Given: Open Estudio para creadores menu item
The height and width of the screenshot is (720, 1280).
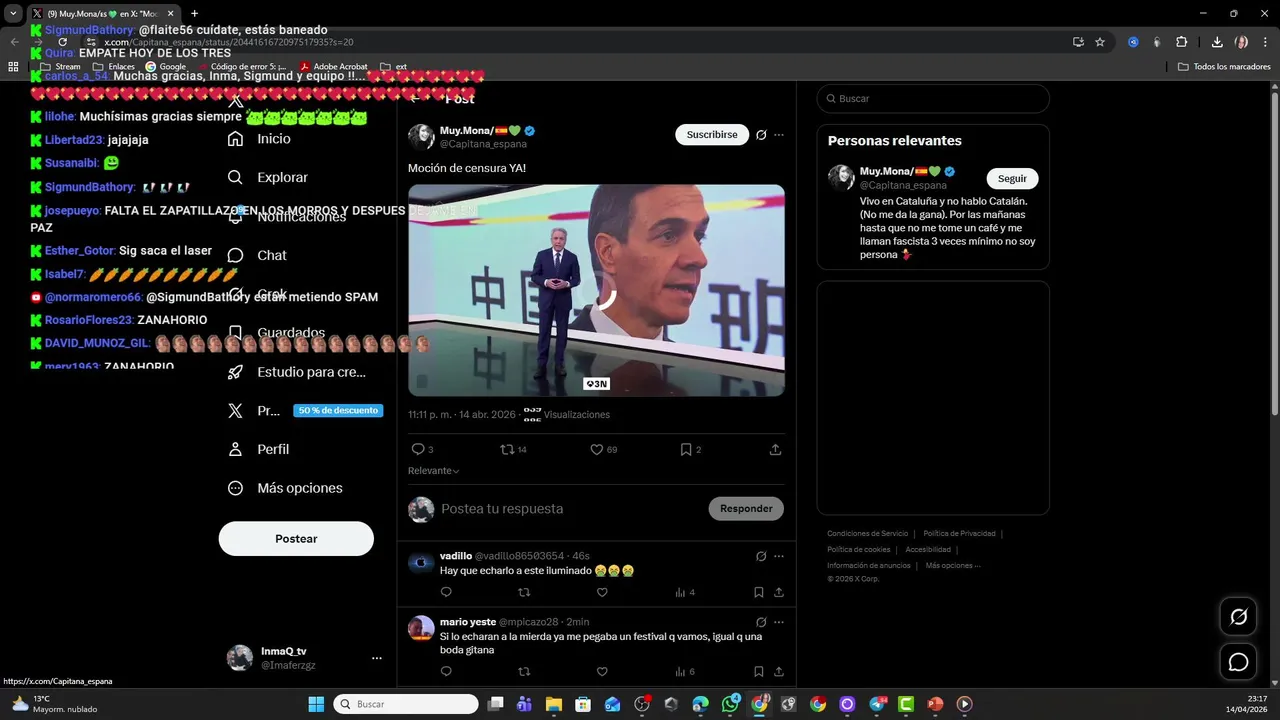Looking at the screenshot, I should pos(296,372).
